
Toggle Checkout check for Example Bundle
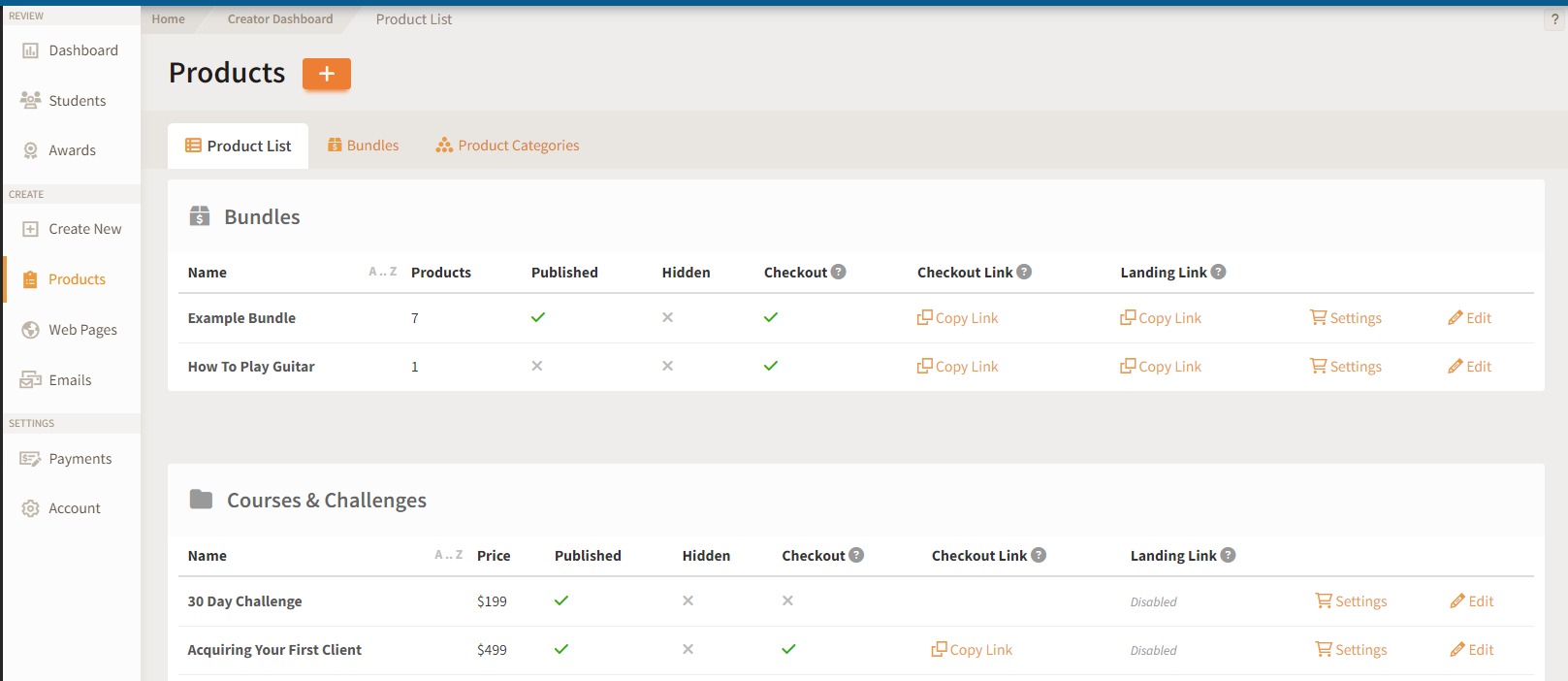pyautogui.click(x=771, y=317)
